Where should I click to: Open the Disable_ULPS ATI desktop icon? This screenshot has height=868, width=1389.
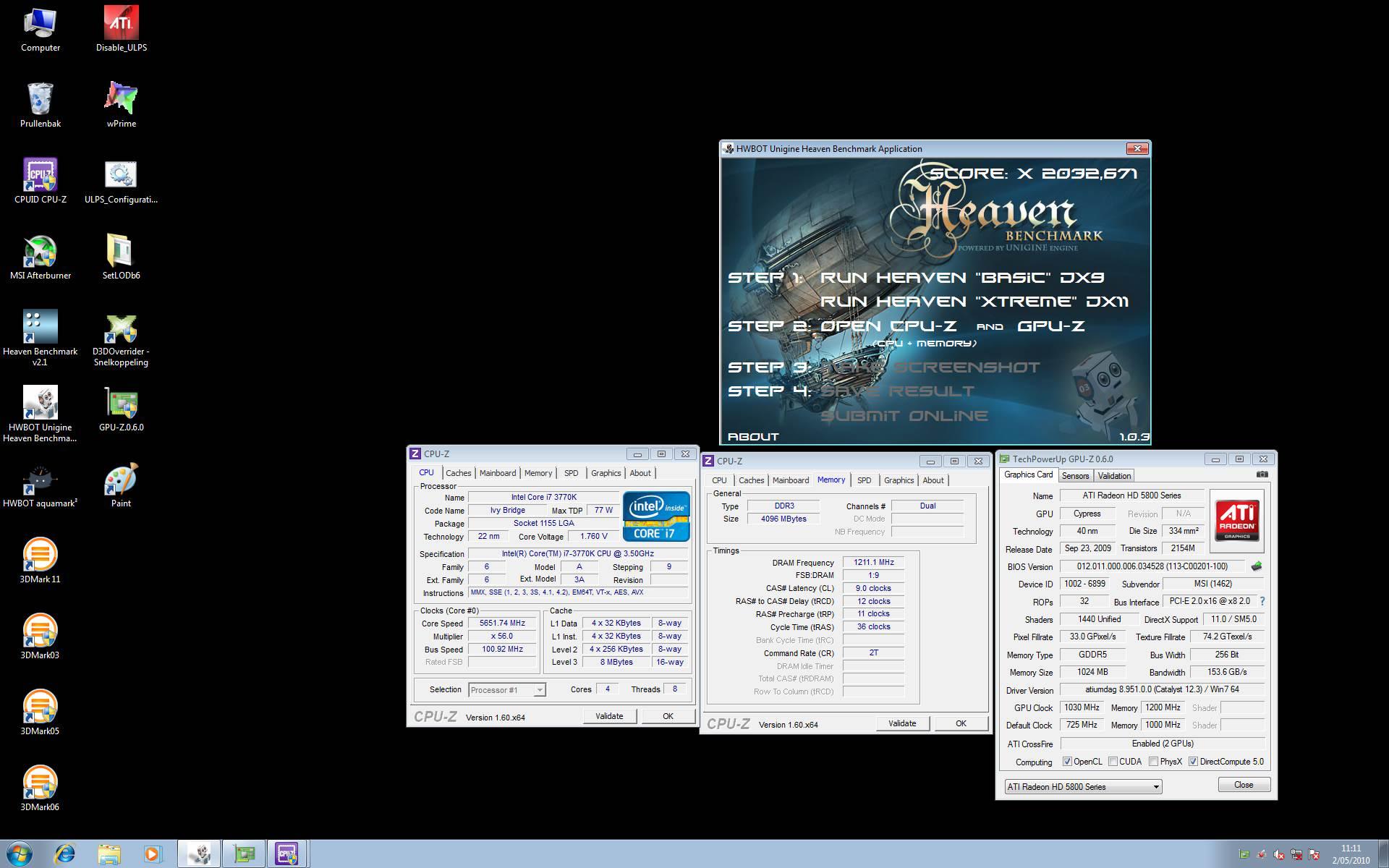point(122,30)
